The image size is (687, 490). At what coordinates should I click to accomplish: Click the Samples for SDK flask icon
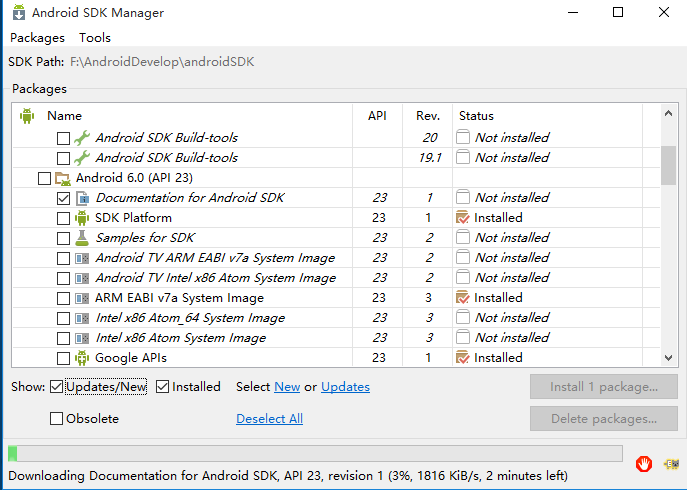(x=82, y=238)
